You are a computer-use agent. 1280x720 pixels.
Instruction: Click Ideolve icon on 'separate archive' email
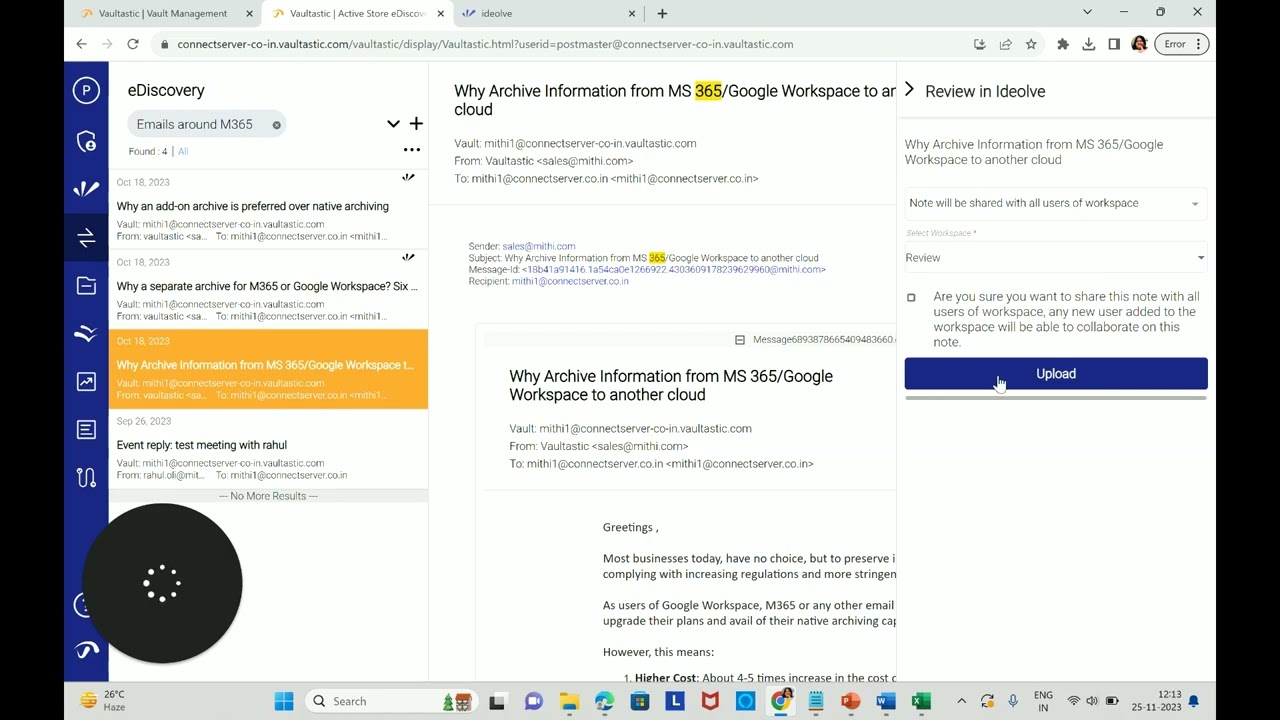pos(408,257)
